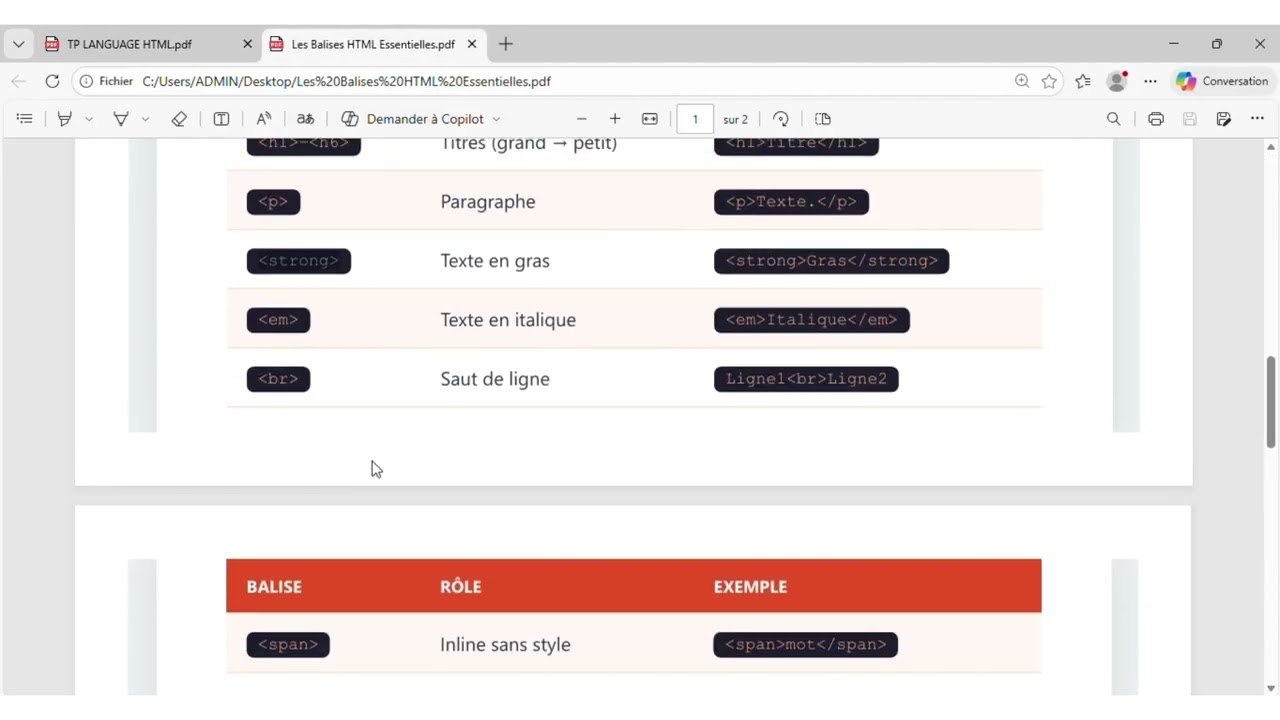Click the <em> tag code badge
Screen dimensions: 1280x720
pyautogui.click(x=278, y=319)
